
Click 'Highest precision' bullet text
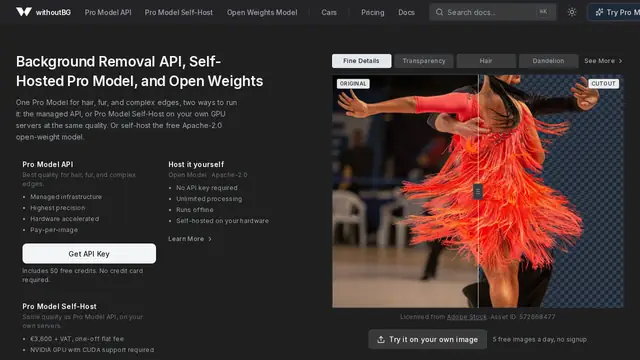coord(58,208)
